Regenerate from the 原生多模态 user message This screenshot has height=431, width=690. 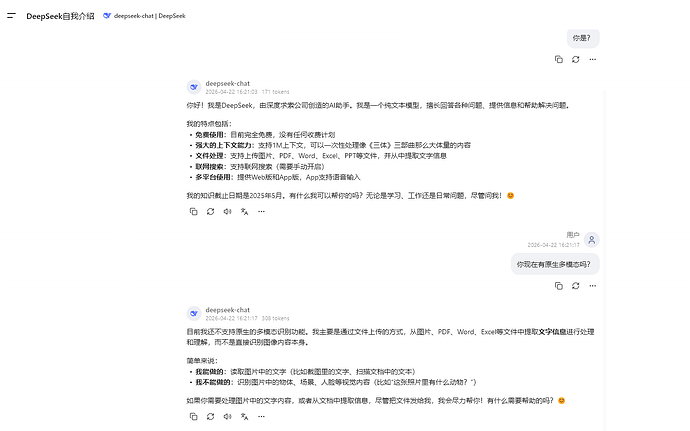click(x=576, y=286)
